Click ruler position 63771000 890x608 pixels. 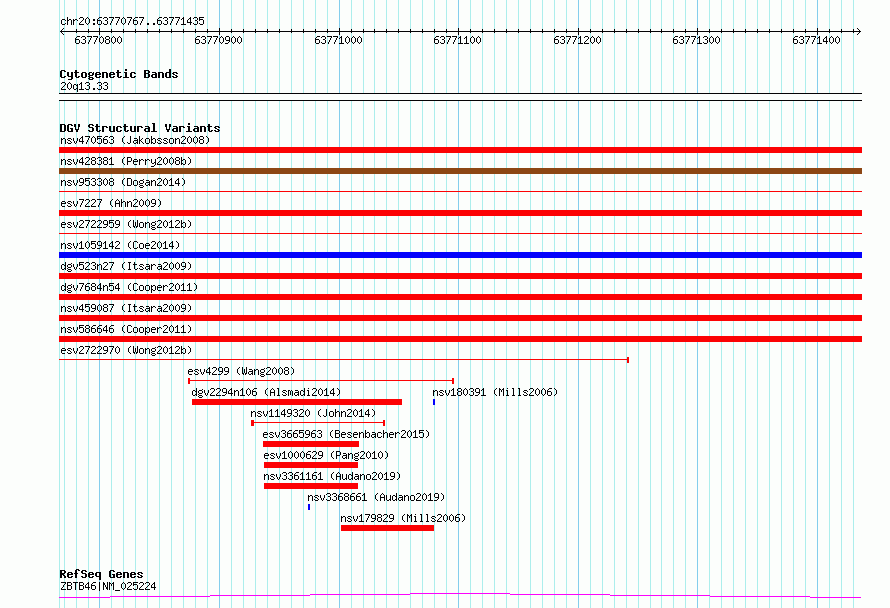pyautogui.click(x=338, y=40)
